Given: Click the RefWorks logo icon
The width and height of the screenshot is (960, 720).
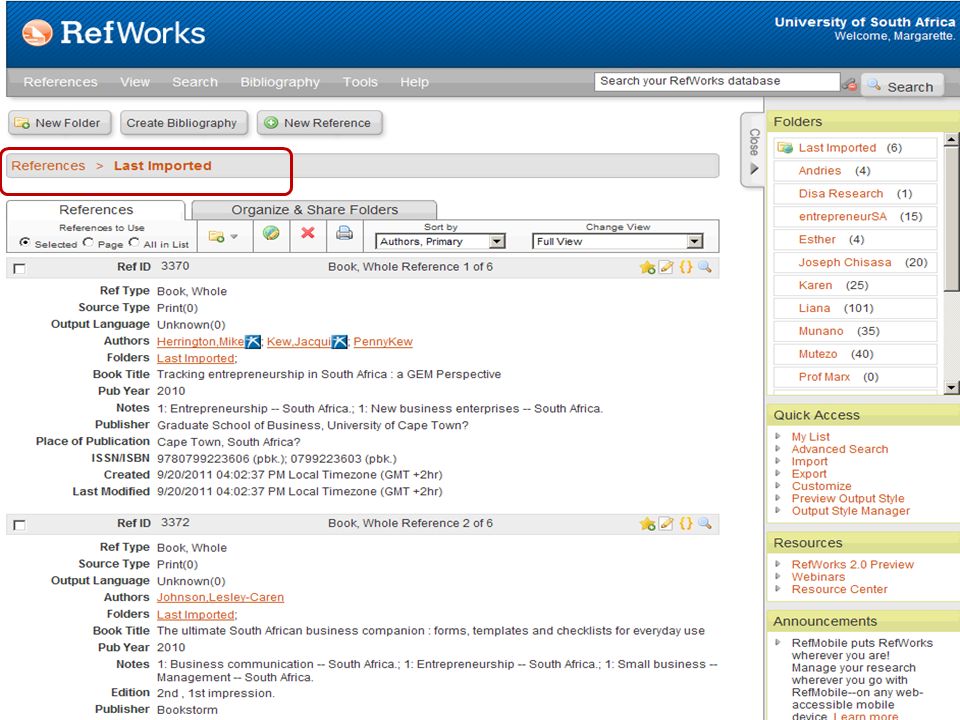Looking at the screenshot, I should pyautogui.click(x=37, y=32).
